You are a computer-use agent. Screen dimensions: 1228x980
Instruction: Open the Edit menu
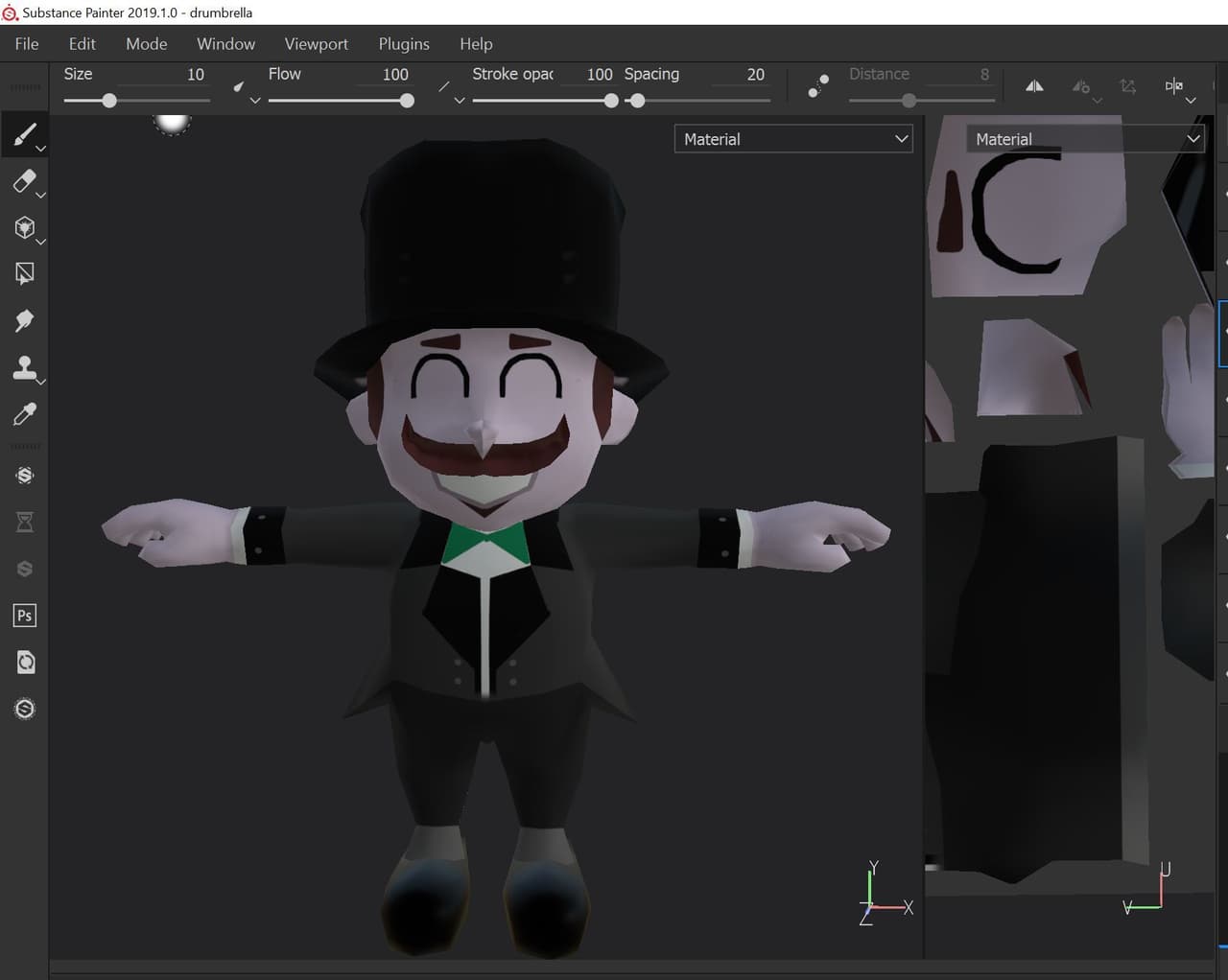[82, 44]
